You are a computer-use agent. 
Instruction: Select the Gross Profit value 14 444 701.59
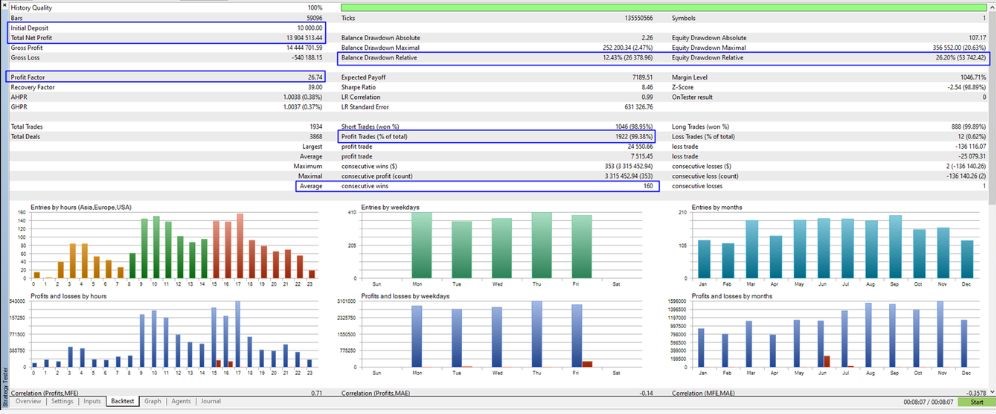pyautogui.click(x=304, y=48)
